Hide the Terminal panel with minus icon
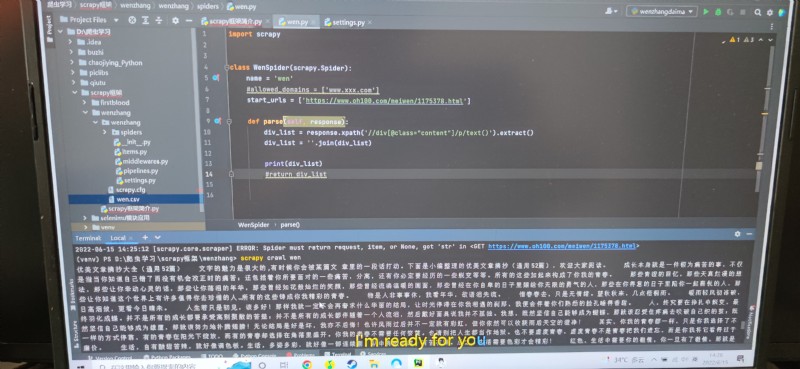The height and width of the screenshot is (369, 800). coord(749,234)
